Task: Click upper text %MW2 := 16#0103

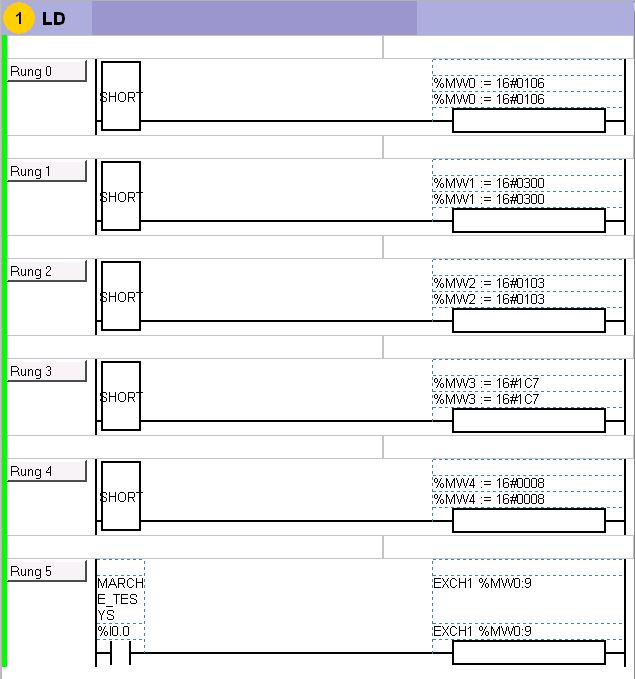Action: 489,283
